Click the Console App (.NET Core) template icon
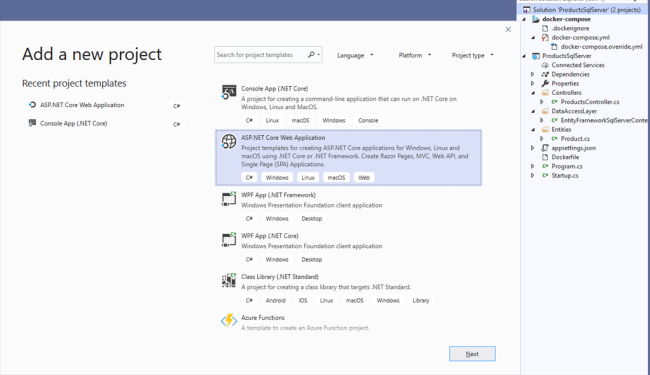The height and width of the screenshot is (375, 650). tap(229, 92)
